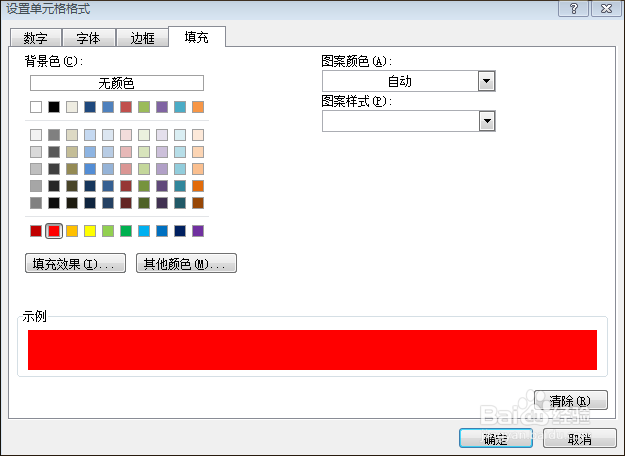The image size is (625, 456).
Task: Pick the brick red theme swatch in top row
Action: pyautogui.click(x=126, y=107)
